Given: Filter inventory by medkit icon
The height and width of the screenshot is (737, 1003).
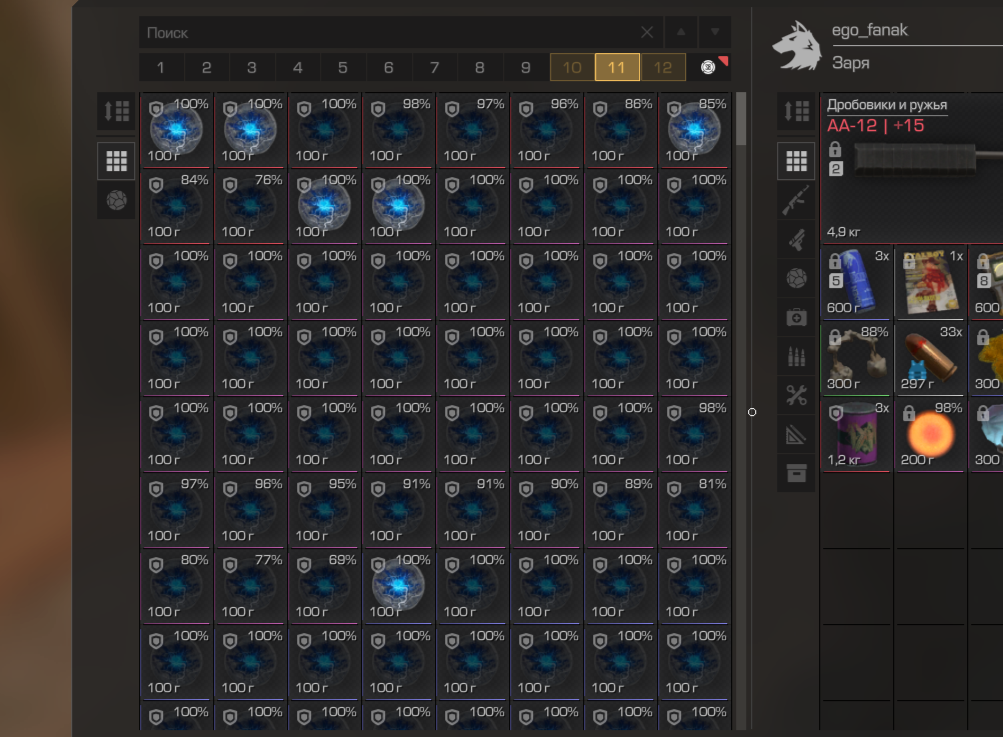Looking at the screenshot, I should click(796, 318).
